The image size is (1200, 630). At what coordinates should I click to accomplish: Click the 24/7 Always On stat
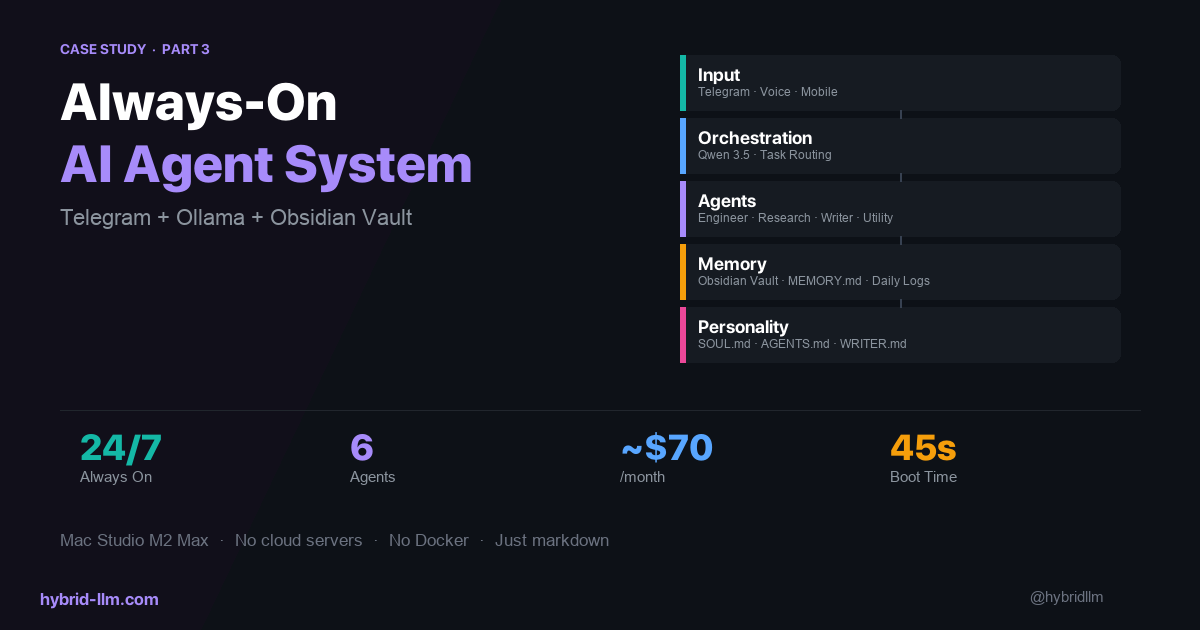pos(120,457)
